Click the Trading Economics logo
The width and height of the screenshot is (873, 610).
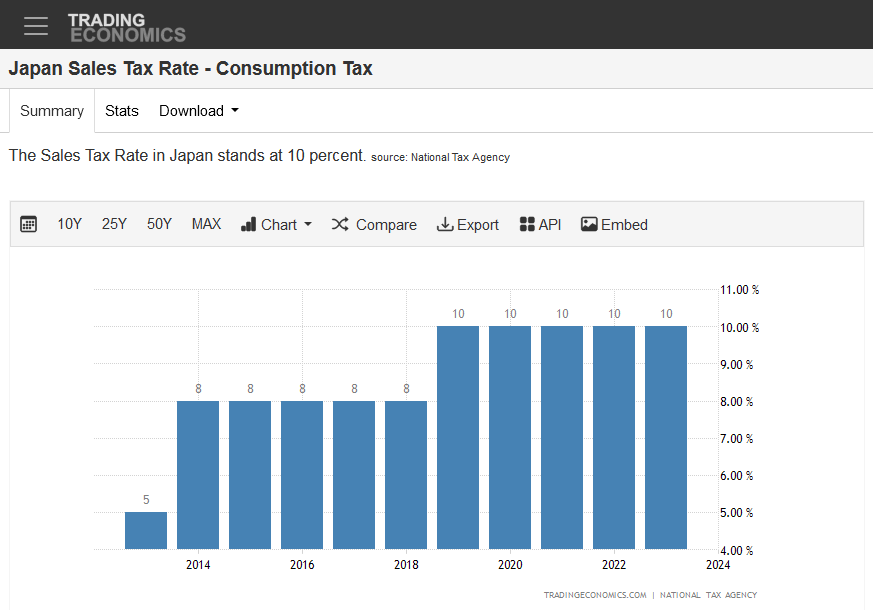point(126,27)
